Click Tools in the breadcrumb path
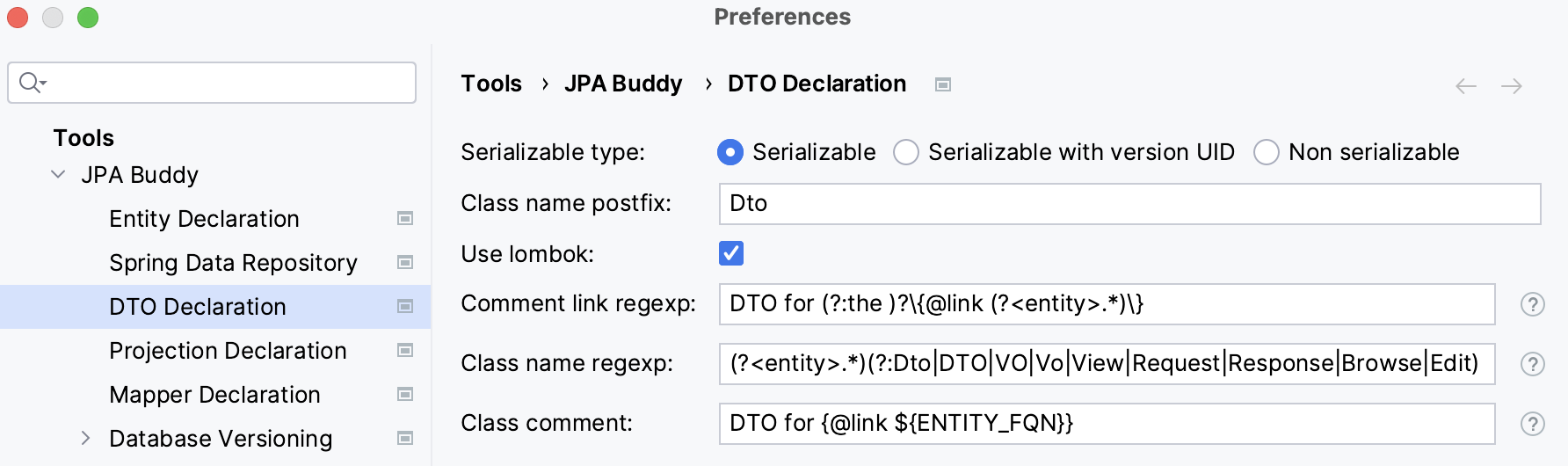Image resolution: width=1568 pixels, height=466 pixels. [x=491, y=84]
